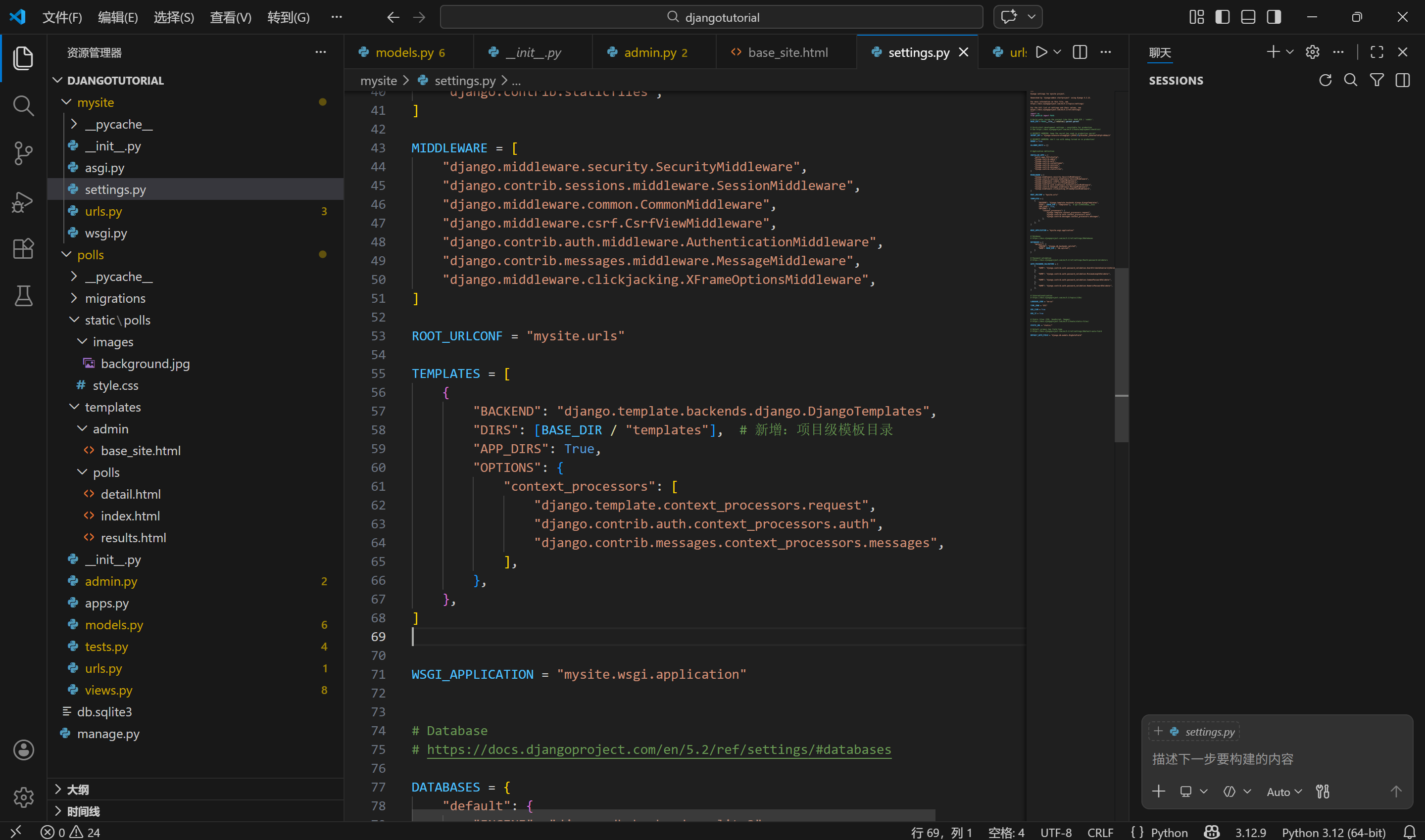
Task: Open the 文件(F) menu
Action: click(62, 17)
